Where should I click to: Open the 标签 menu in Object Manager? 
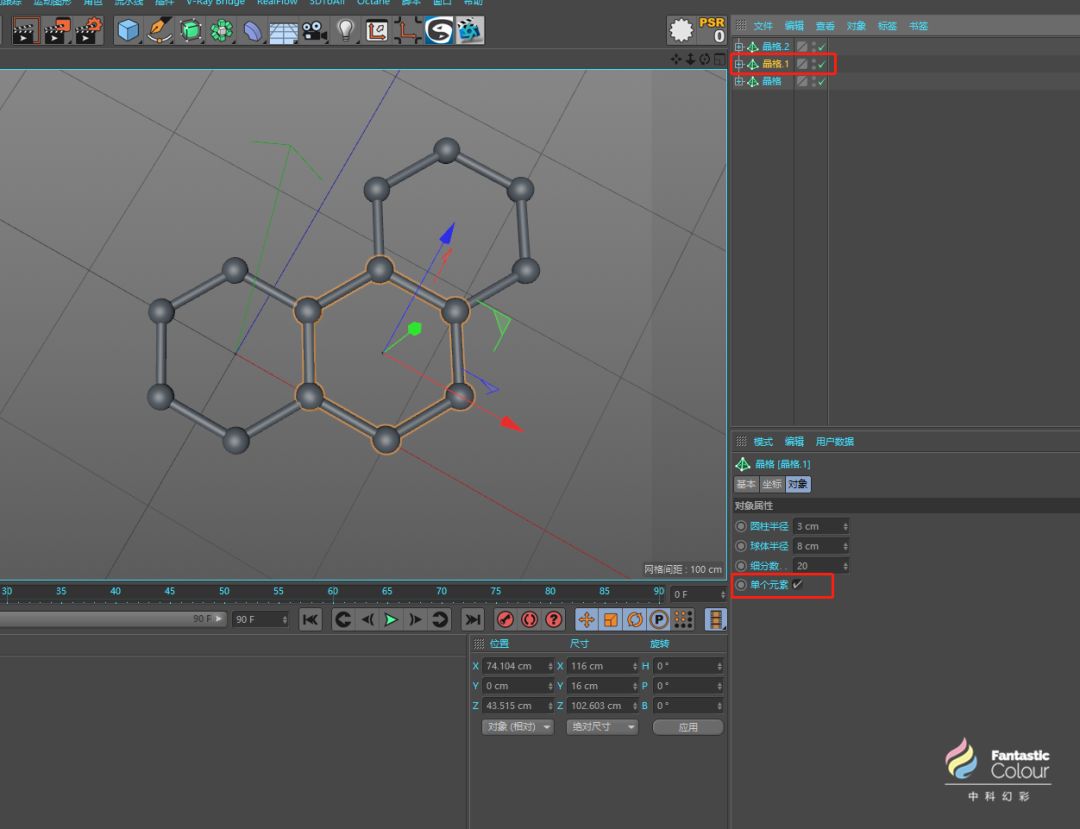pos(886,25)
